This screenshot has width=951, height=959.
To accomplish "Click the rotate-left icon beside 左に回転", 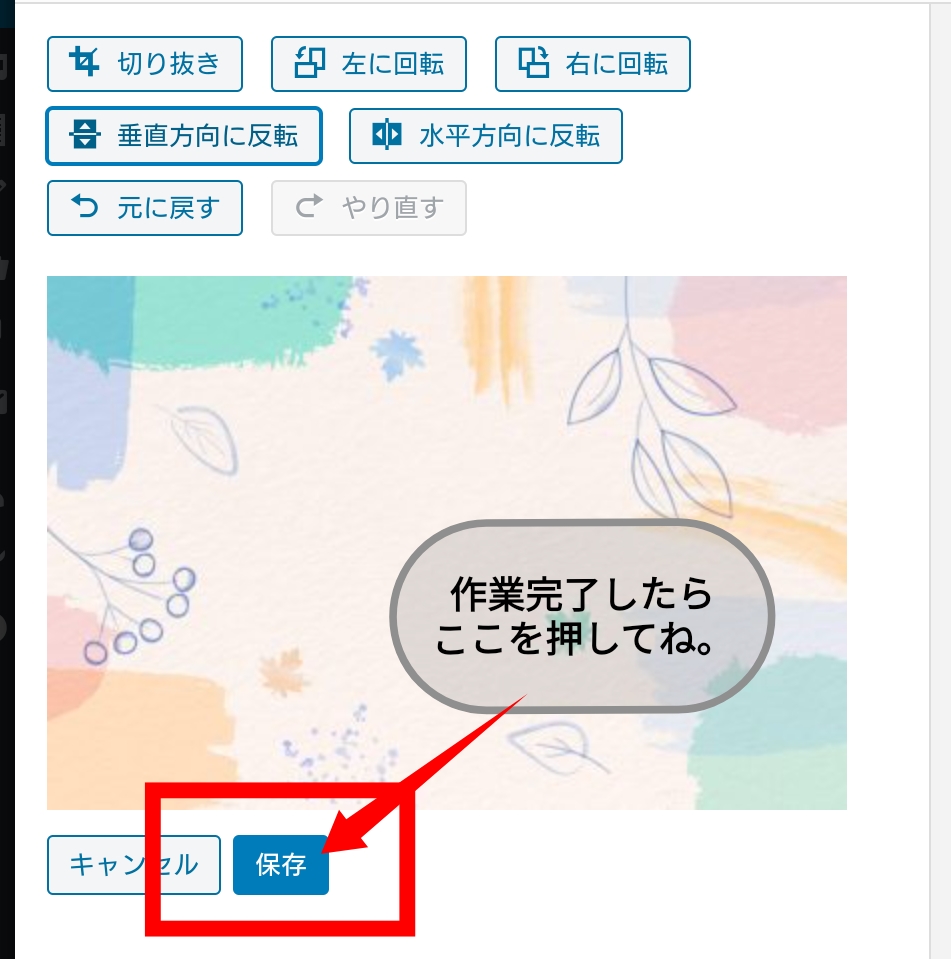I will (309, 62).
